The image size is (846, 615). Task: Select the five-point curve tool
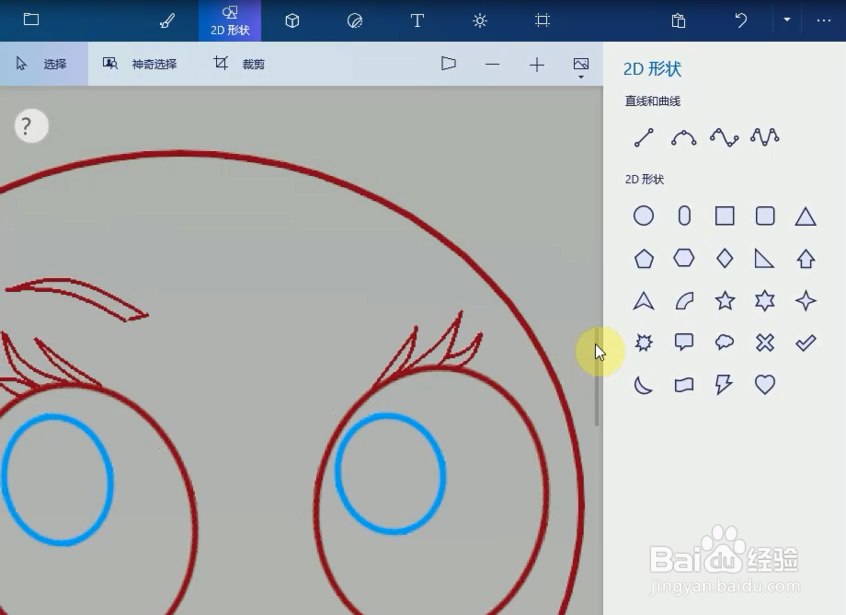tap(765, 137)
